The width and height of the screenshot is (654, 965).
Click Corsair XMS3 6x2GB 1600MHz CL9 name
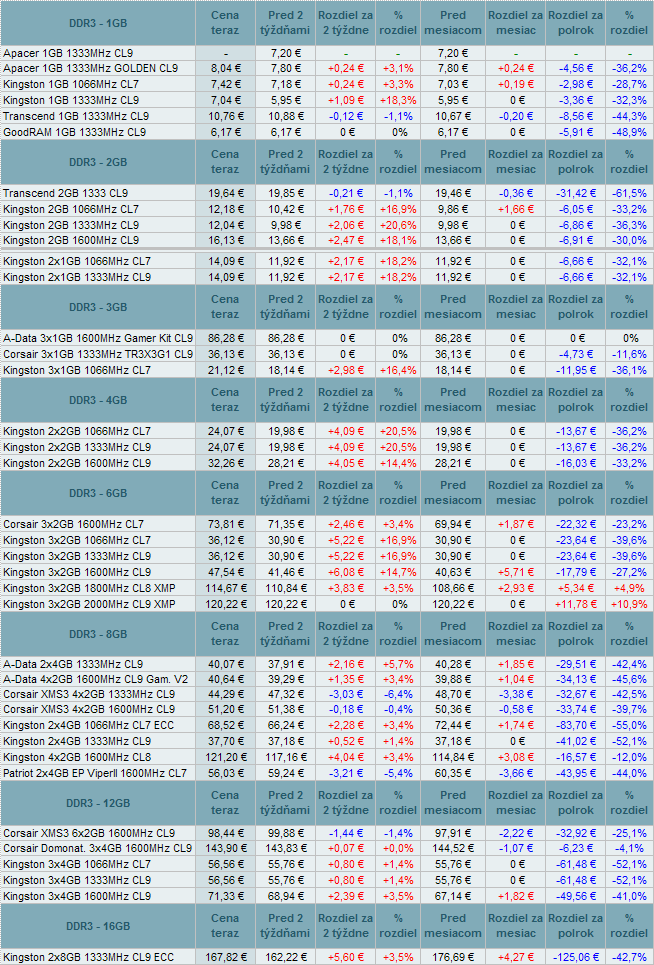click(x=89, y=833)
